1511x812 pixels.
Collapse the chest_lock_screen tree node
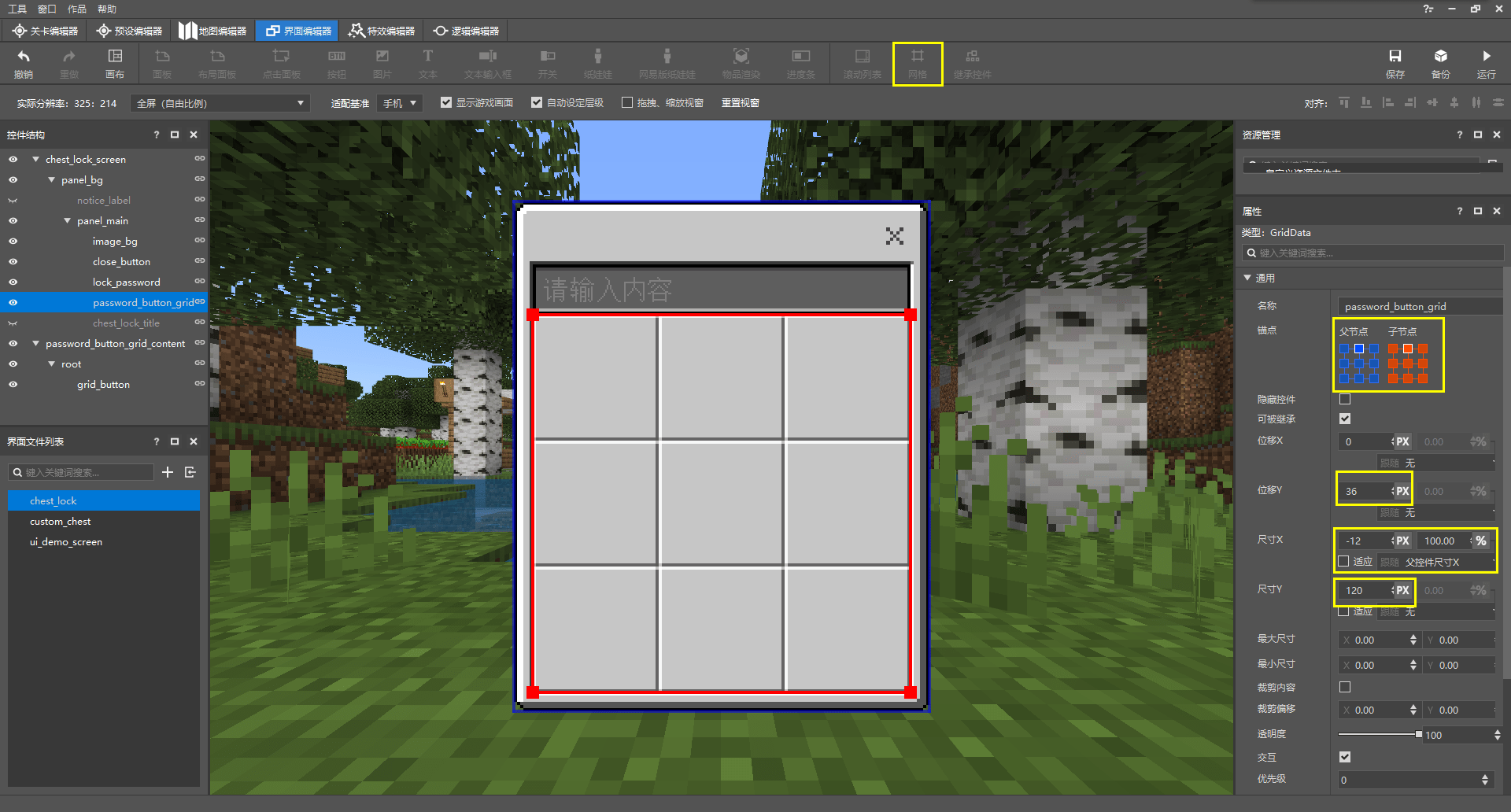point(35,159)
